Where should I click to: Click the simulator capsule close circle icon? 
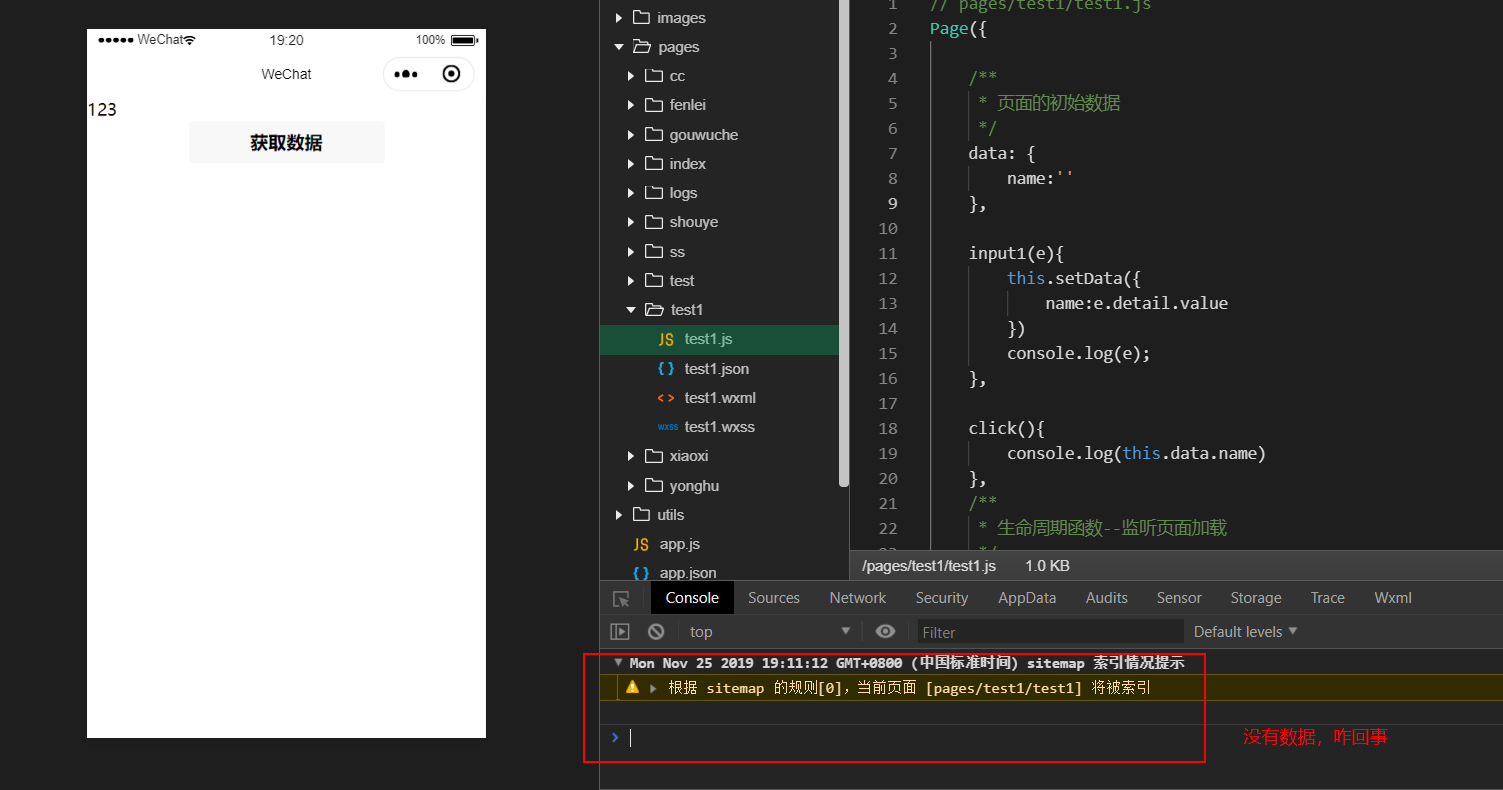coord(451,74)
